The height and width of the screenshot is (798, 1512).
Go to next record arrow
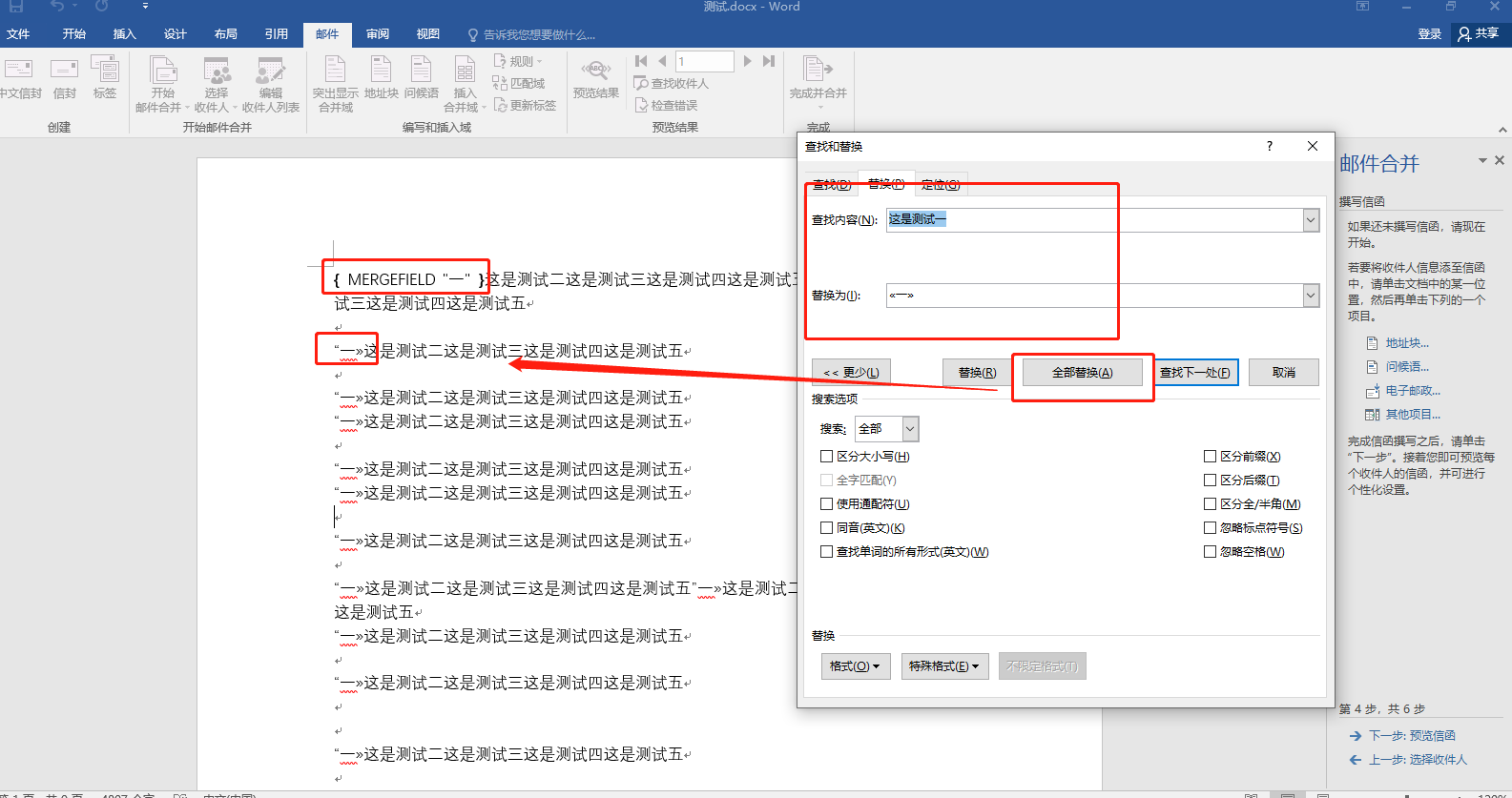coord(747,61)
